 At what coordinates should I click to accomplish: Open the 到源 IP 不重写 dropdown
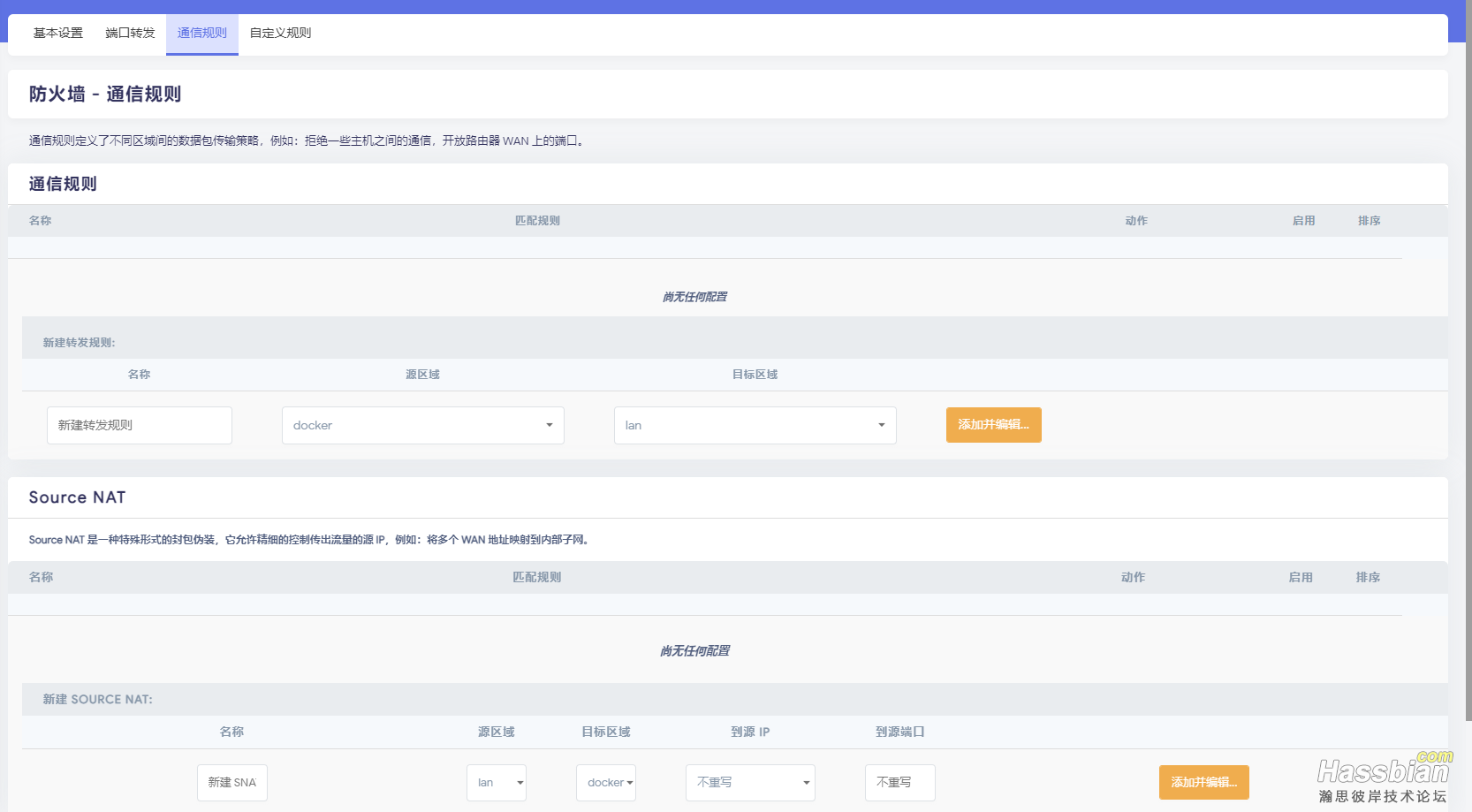pos(750,783)
